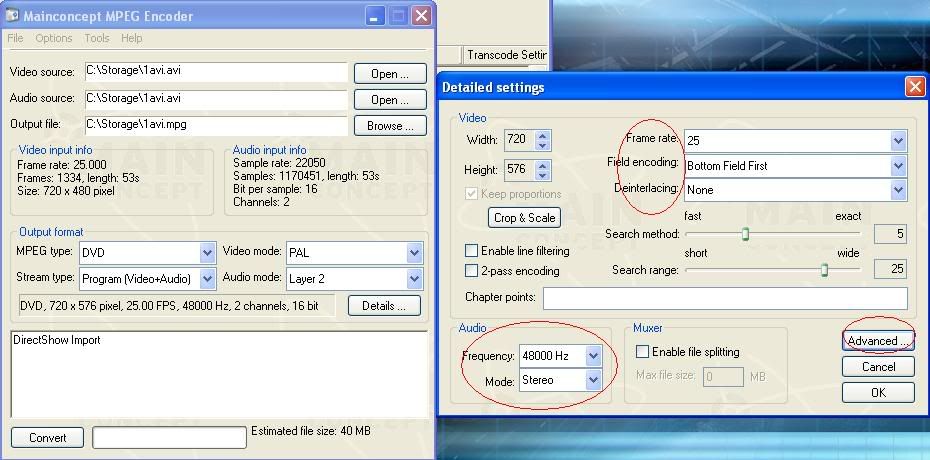930x460 pixels.
Task: Expand the Frame rate dropdown
Action: (898, 141)
